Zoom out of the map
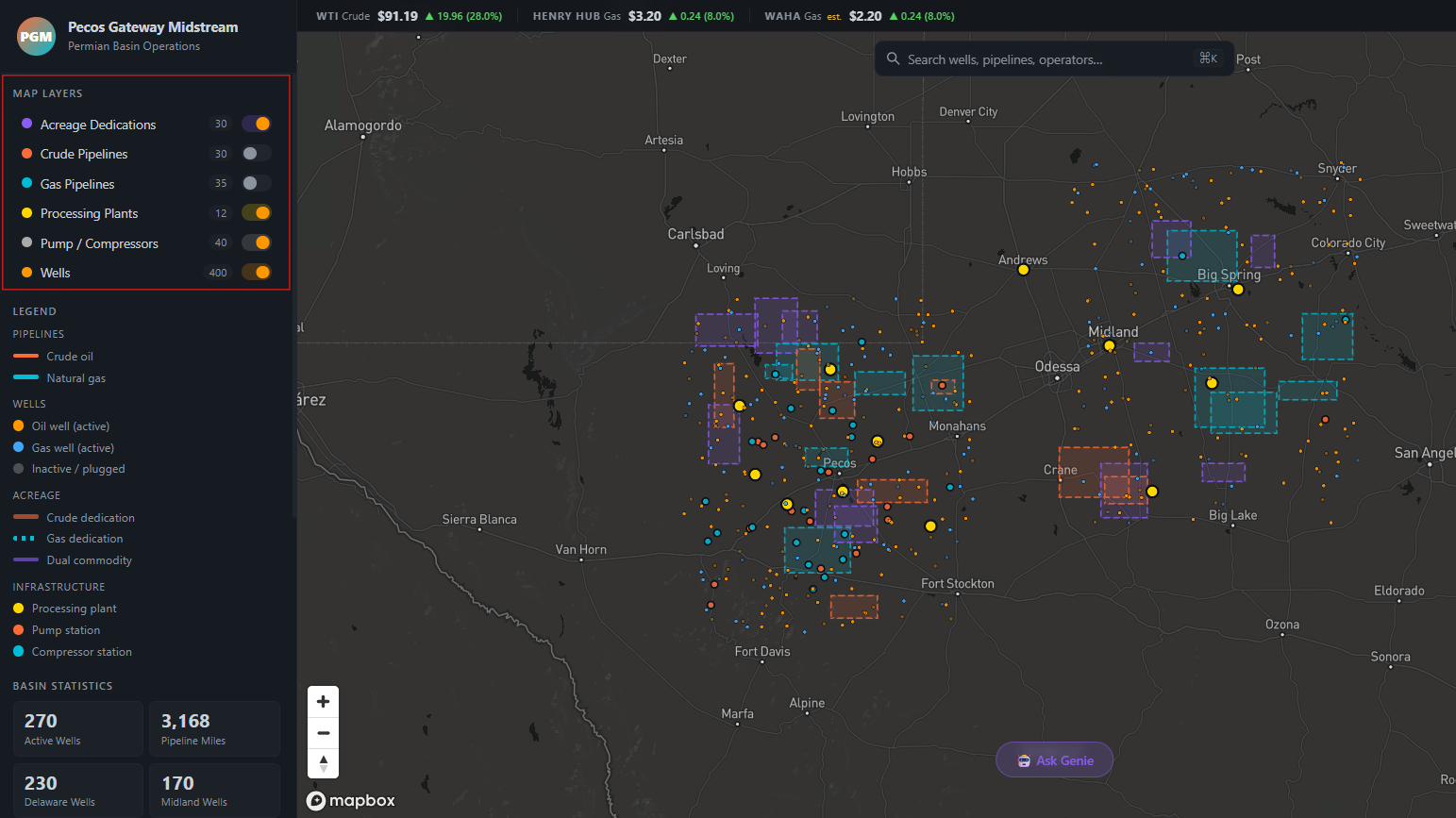1456x818 pixels. (x=323, y=732)
